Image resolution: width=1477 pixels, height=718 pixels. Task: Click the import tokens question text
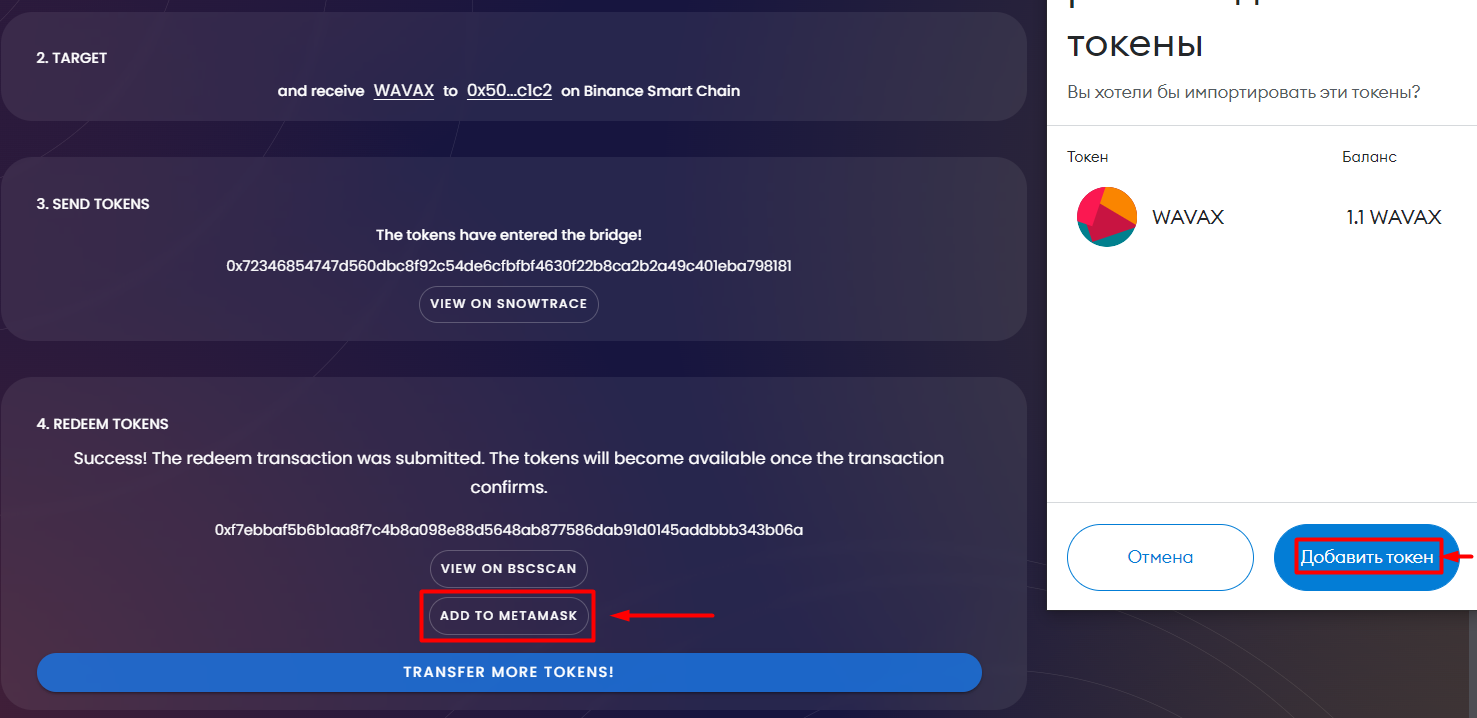[1244, 92]
